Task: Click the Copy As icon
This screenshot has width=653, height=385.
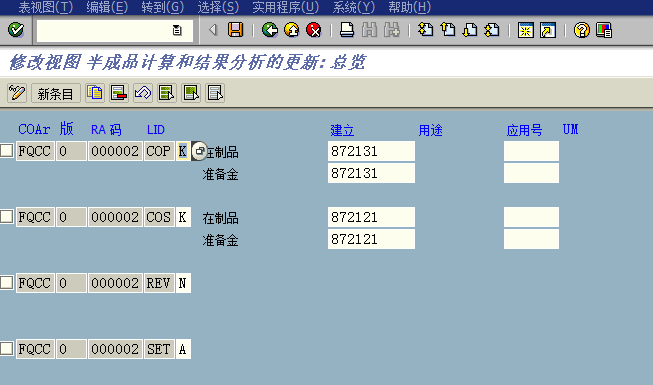Action: pyautogui.click(x=95, y=93)
